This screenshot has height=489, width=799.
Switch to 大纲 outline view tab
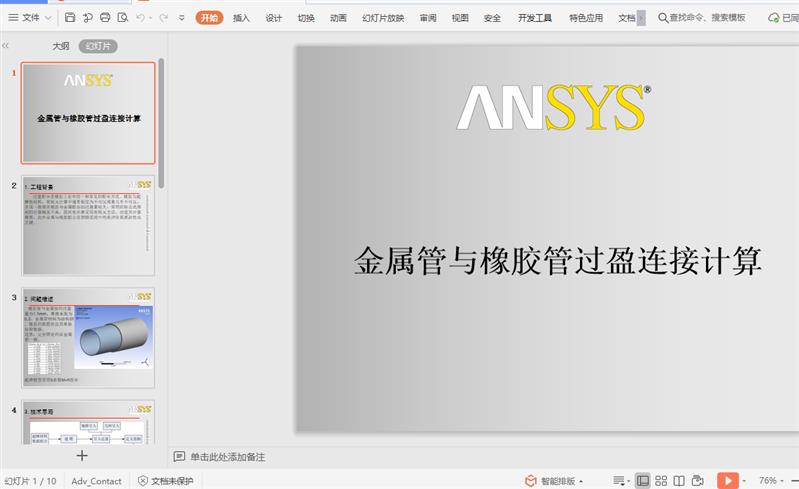click(61, 46)
